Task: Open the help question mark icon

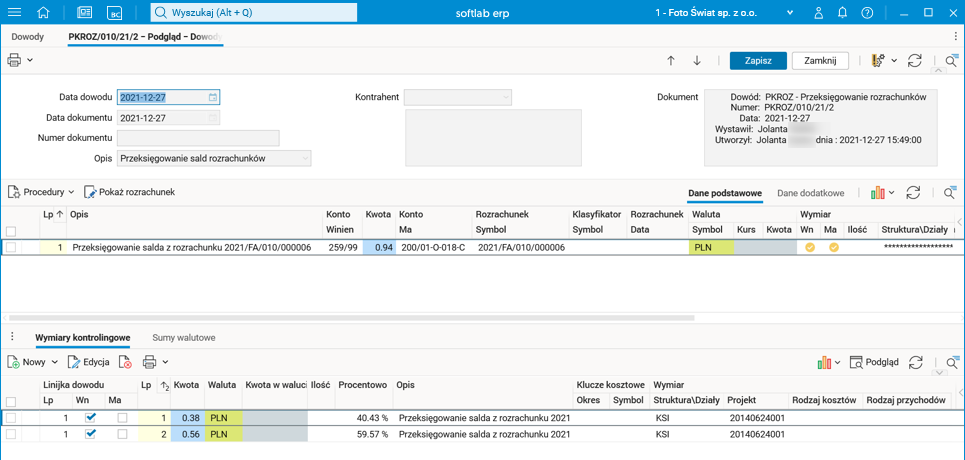Action: point(867,13)
